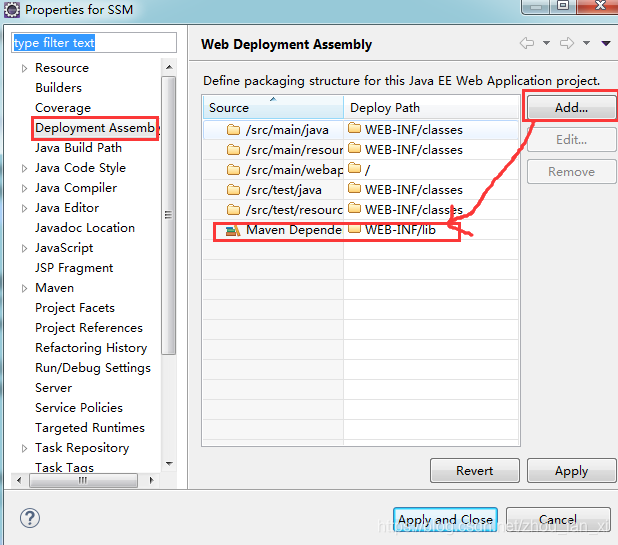Click the help question mark icon
This screenshot has width=618, height=545.
coord(30,518)
